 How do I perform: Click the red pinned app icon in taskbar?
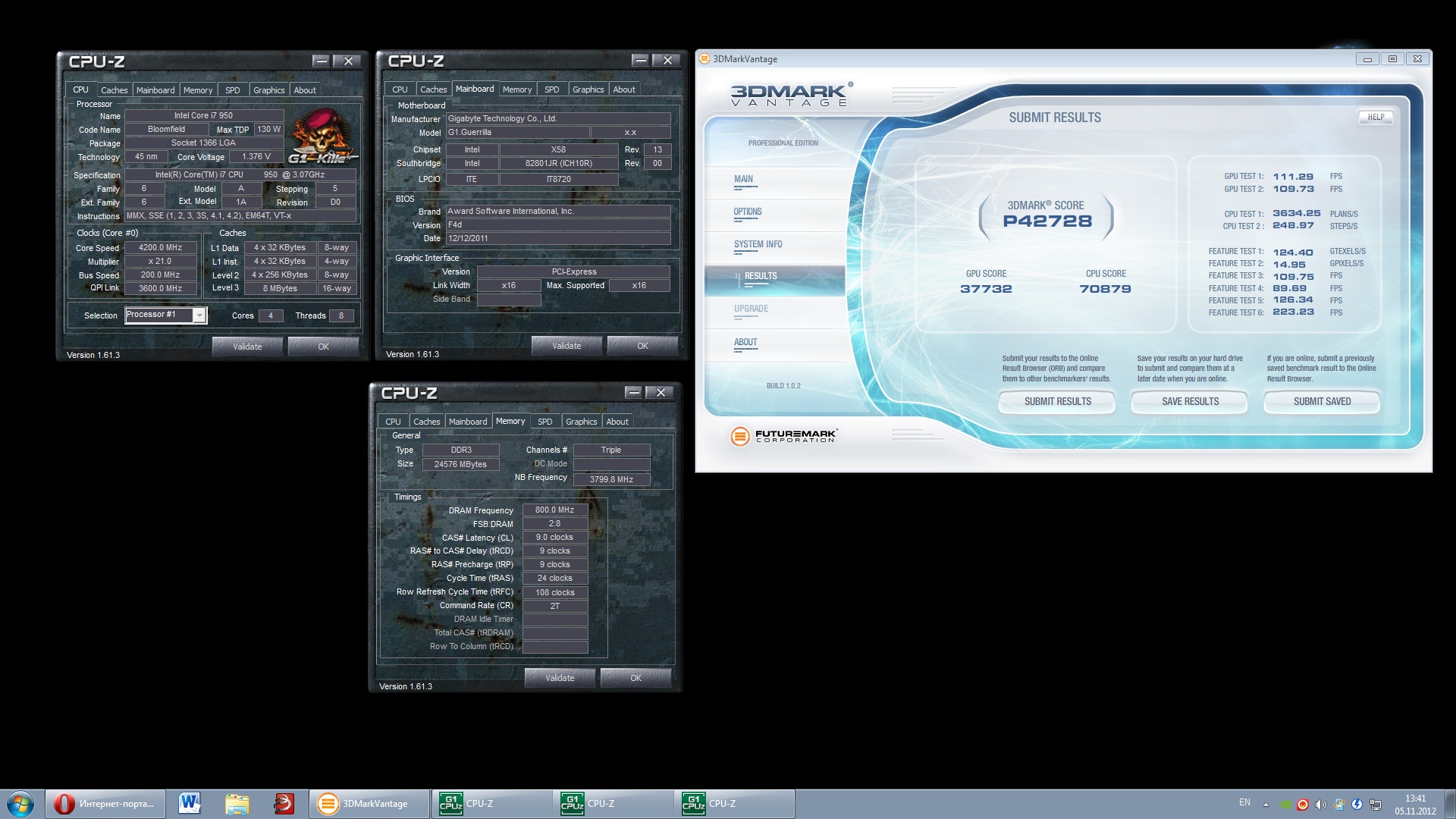point(284,804)
